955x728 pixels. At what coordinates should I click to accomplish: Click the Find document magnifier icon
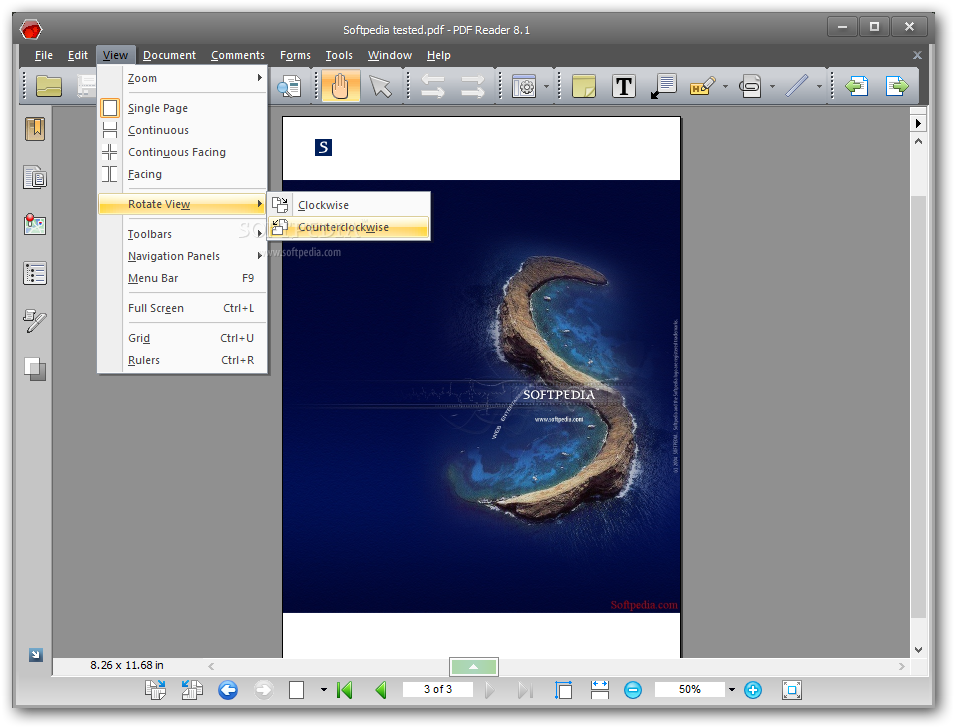[289, 86]
